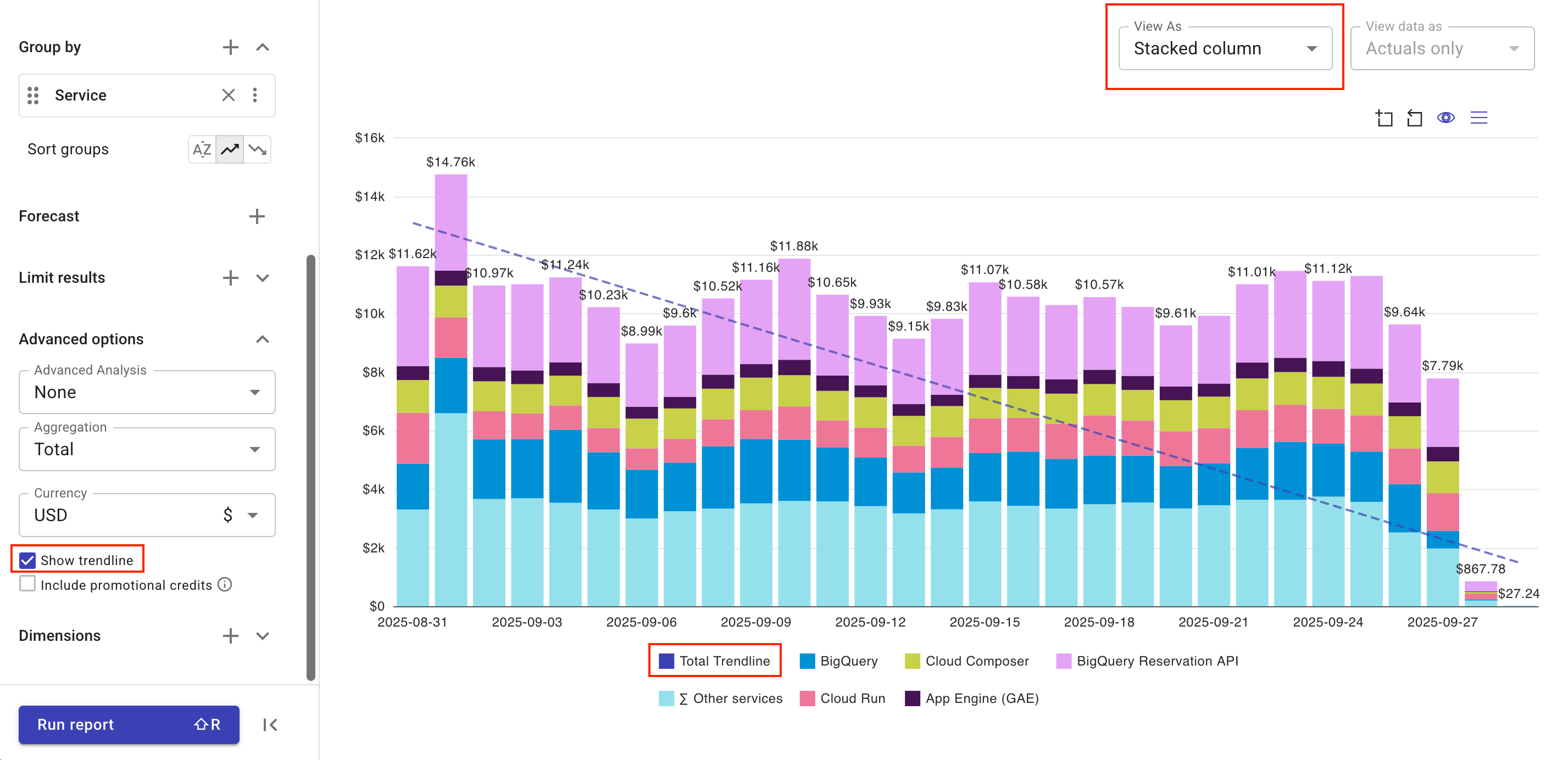
Task: Toggle Total Trendline legend entry
Action: click(x=715, y=661)
